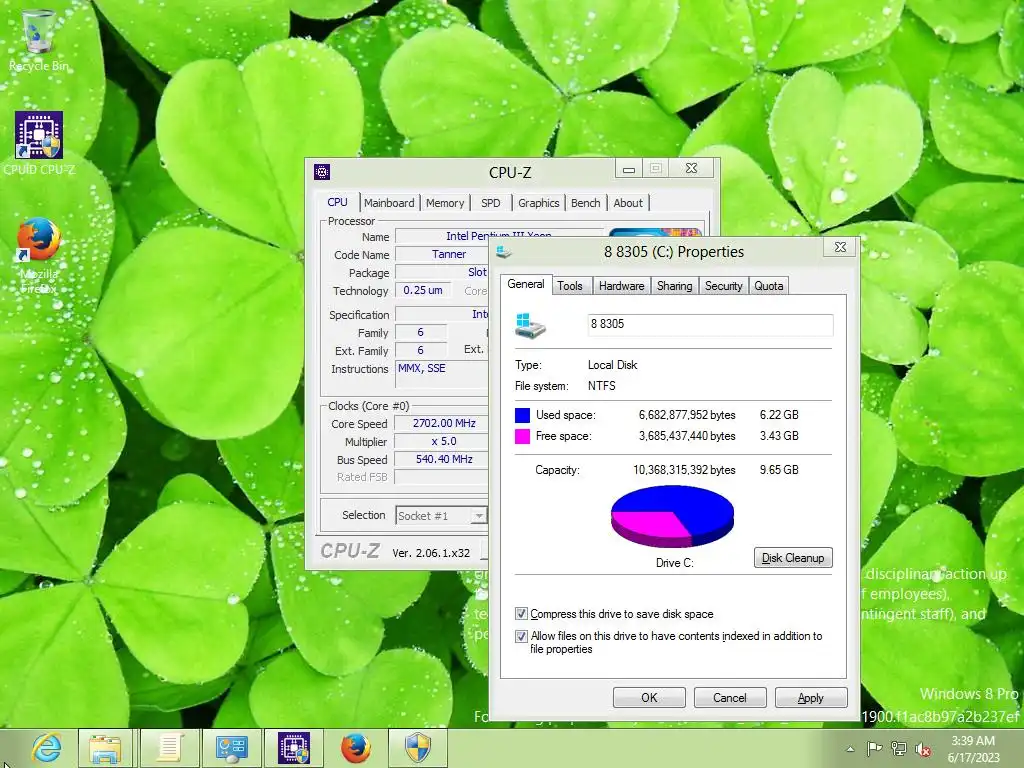Screen dimensions: 1024x768
Task: Switch to the Memory tab in CPU-Z
Action: coord(445,203)
